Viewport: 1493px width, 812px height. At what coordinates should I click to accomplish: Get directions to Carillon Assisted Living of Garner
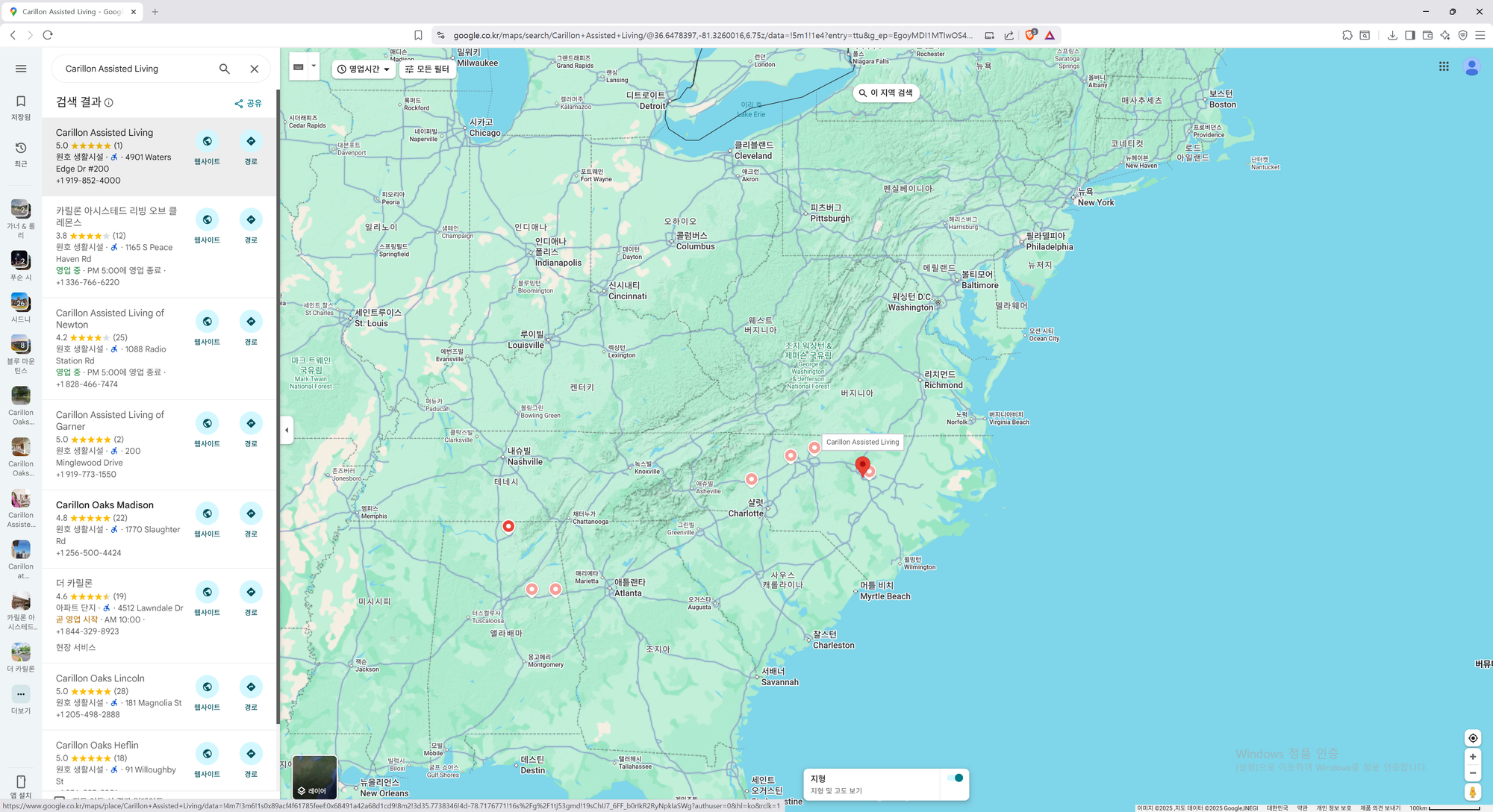click(x=251, y=424)
